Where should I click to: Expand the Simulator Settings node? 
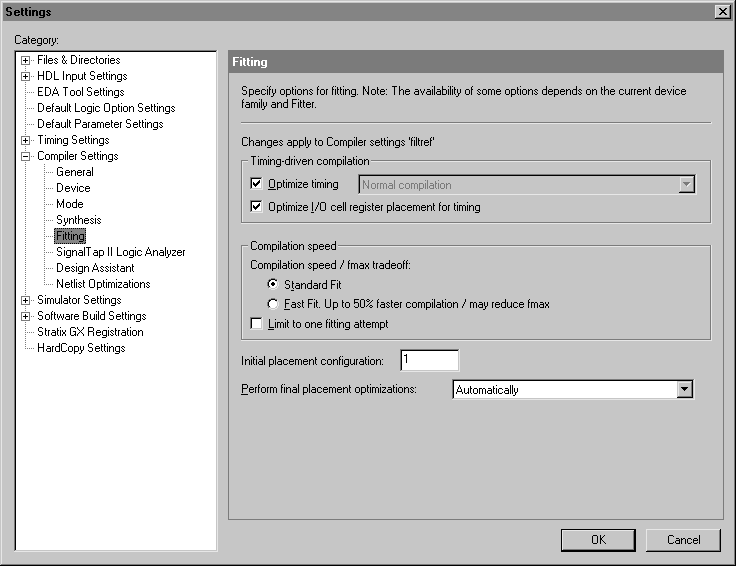tap(25, 300)
